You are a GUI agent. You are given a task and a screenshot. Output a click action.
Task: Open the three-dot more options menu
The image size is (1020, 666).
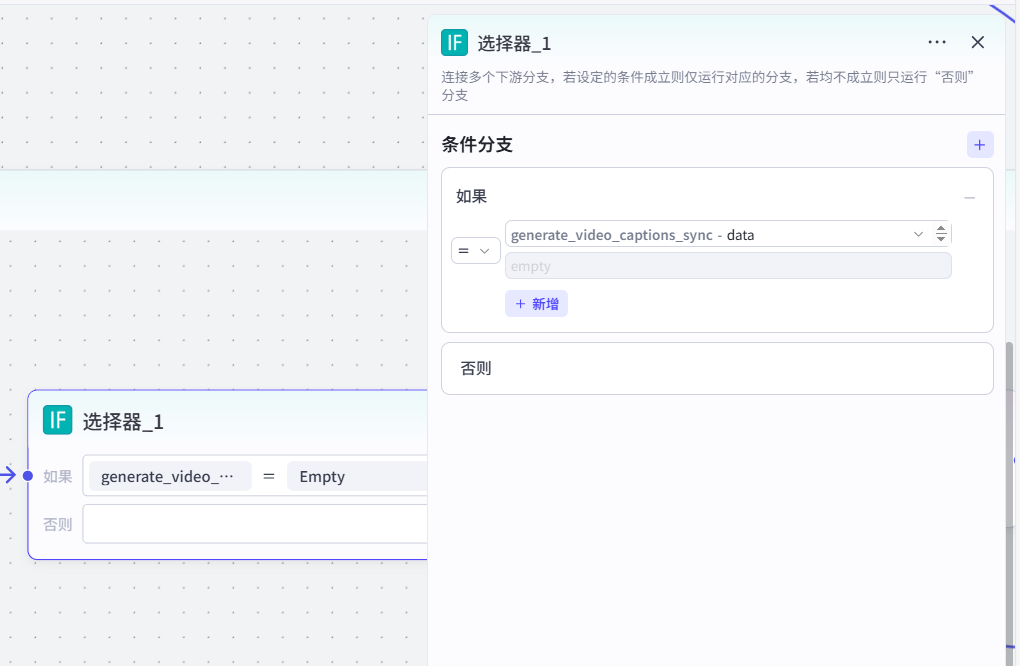pos(937,42)
